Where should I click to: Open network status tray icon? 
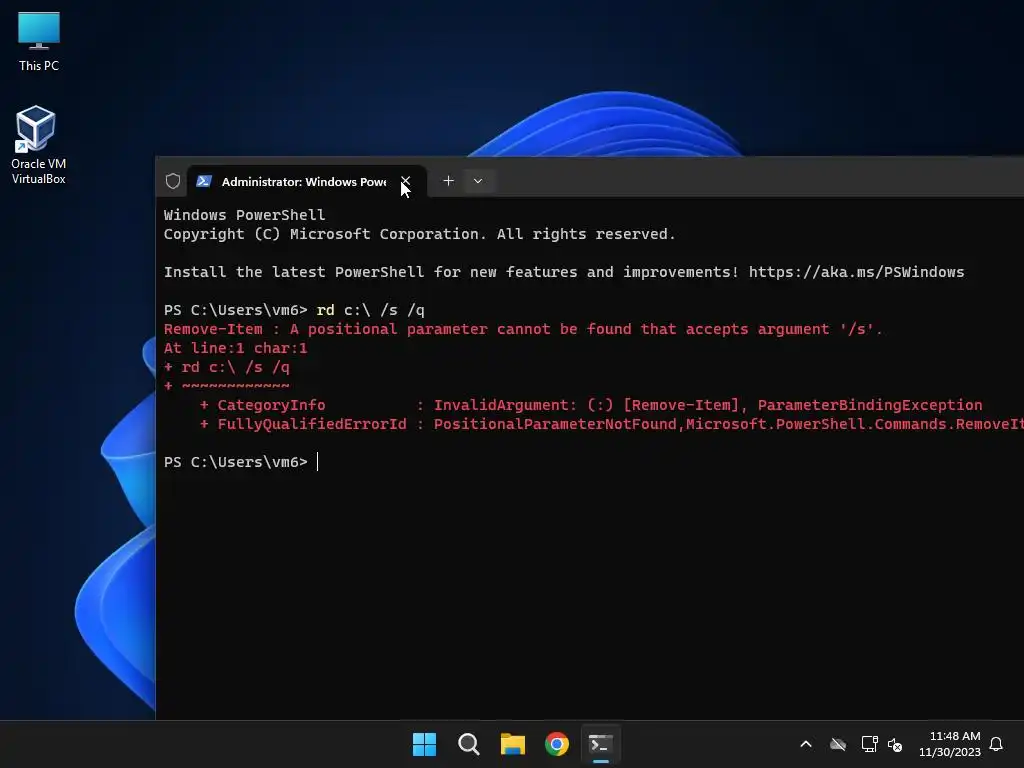869,744
